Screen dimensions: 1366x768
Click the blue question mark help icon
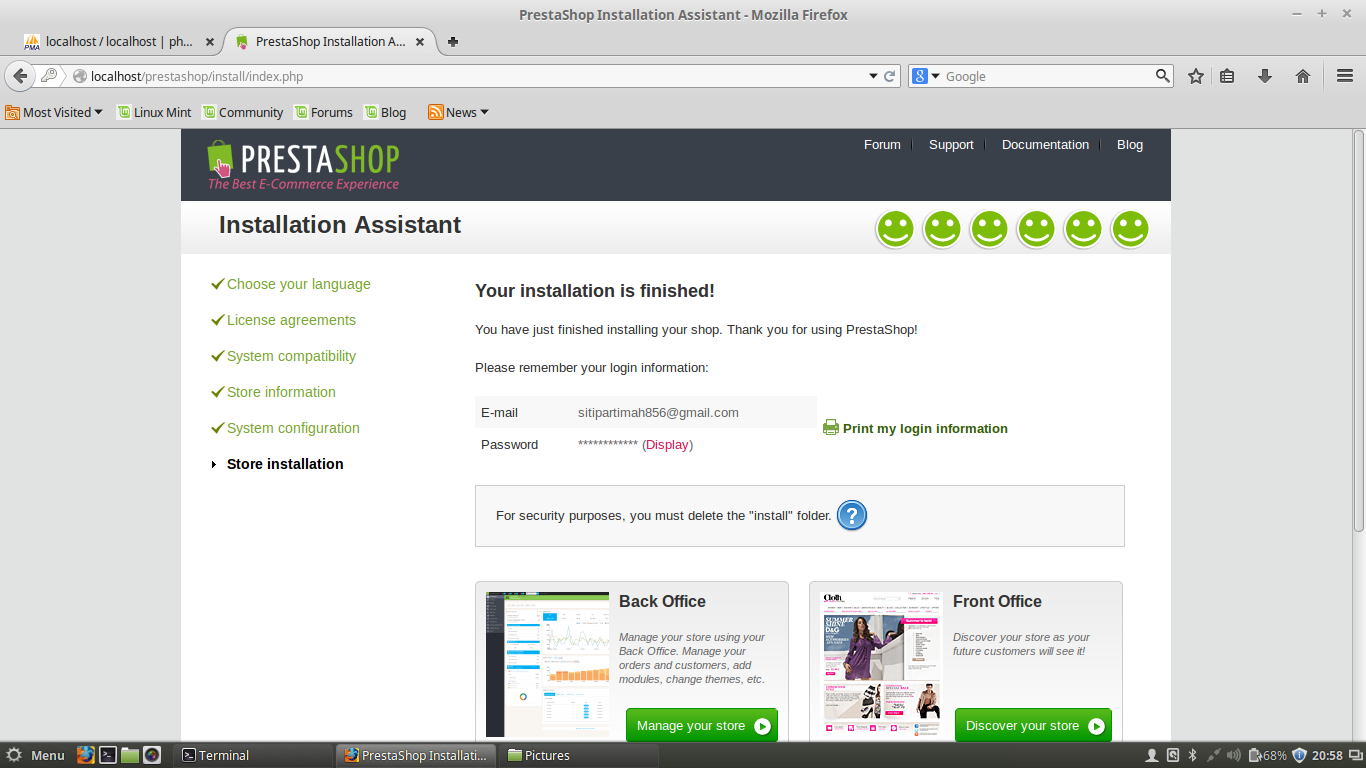coord(851,515)
